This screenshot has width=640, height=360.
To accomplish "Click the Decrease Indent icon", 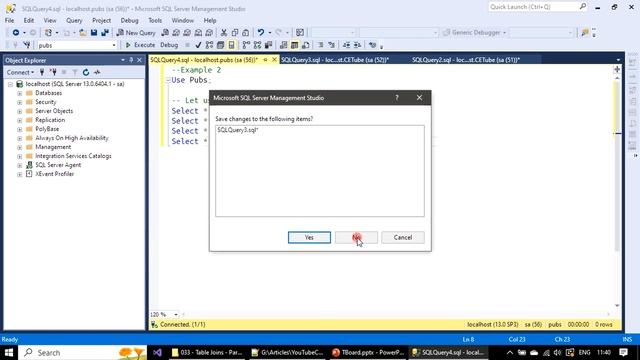I will (x=347, y=45).
